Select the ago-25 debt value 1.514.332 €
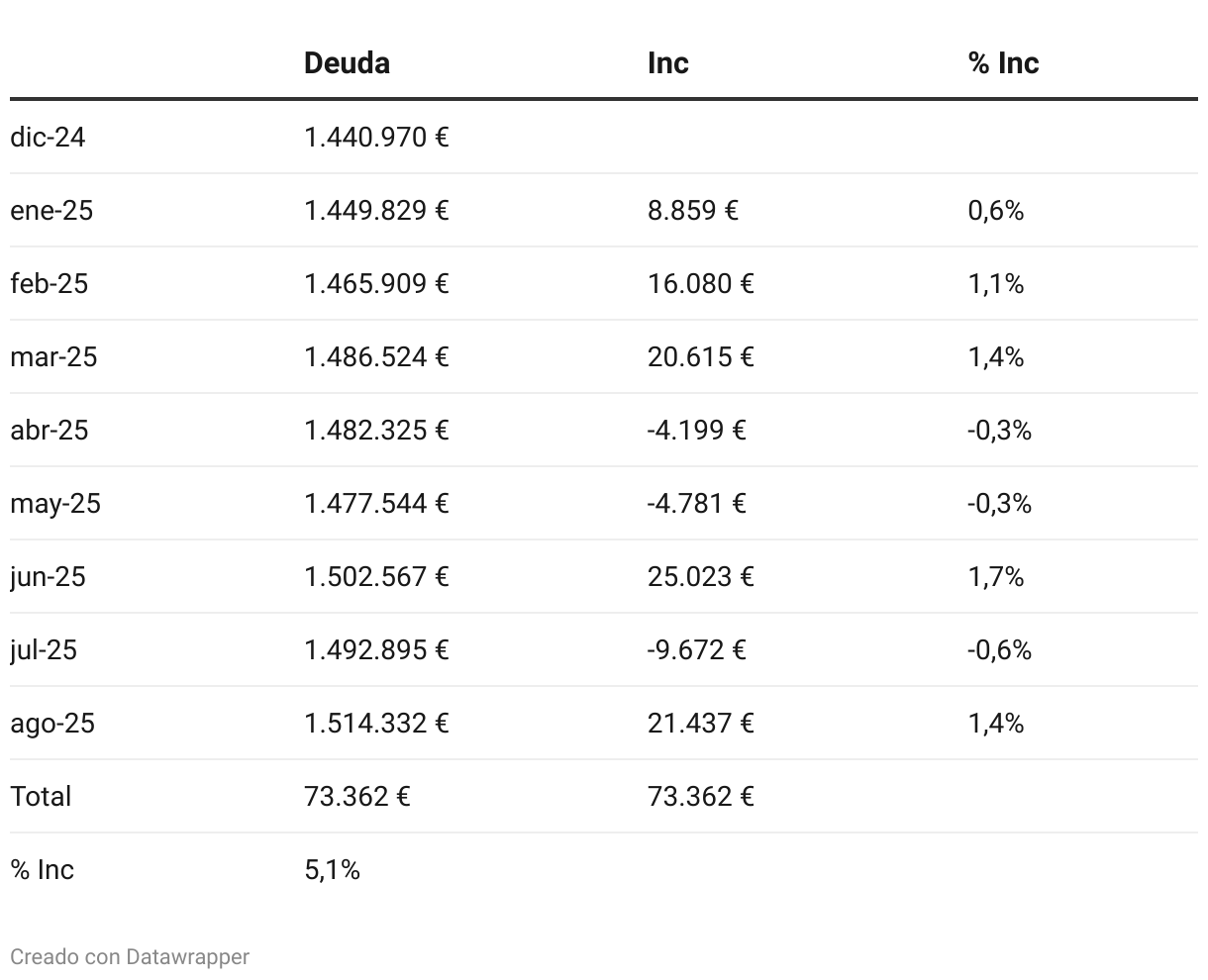 (x=376, y=723)
